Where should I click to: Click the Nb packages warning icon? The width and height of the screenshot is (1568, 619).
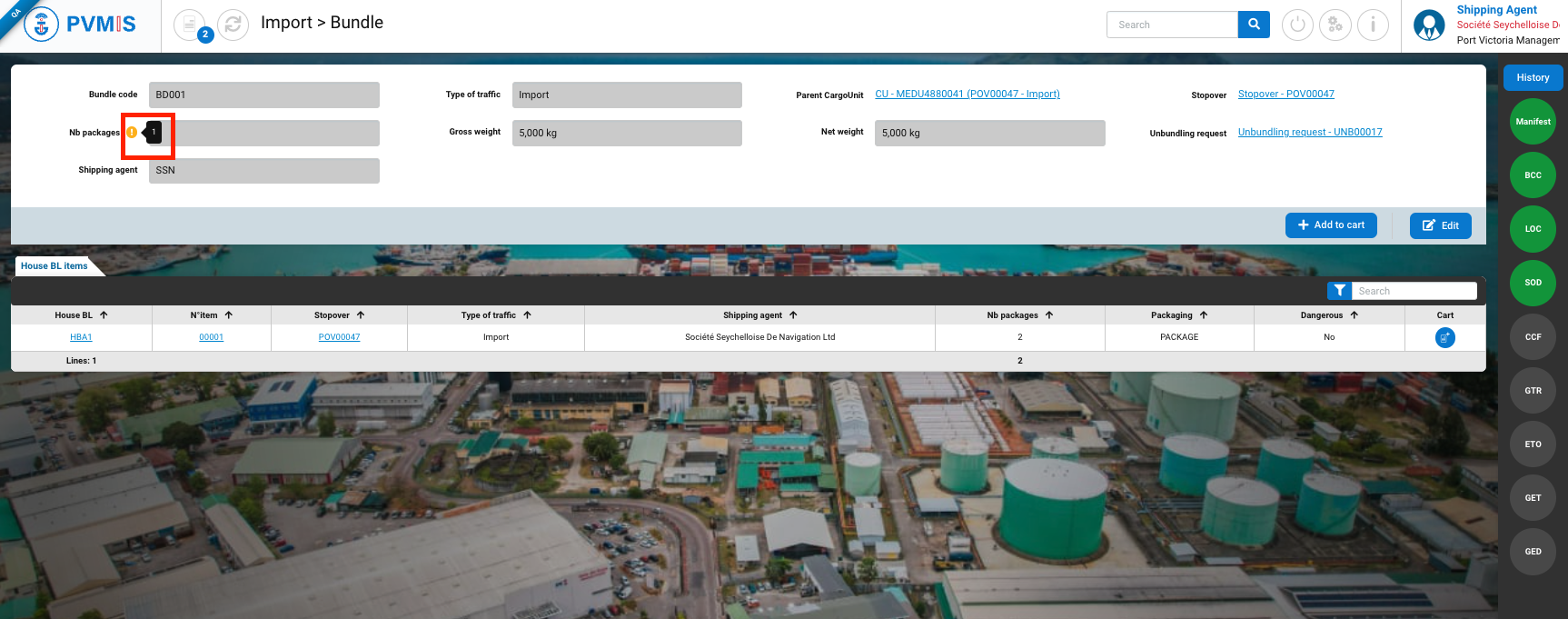tap(132, 133)
